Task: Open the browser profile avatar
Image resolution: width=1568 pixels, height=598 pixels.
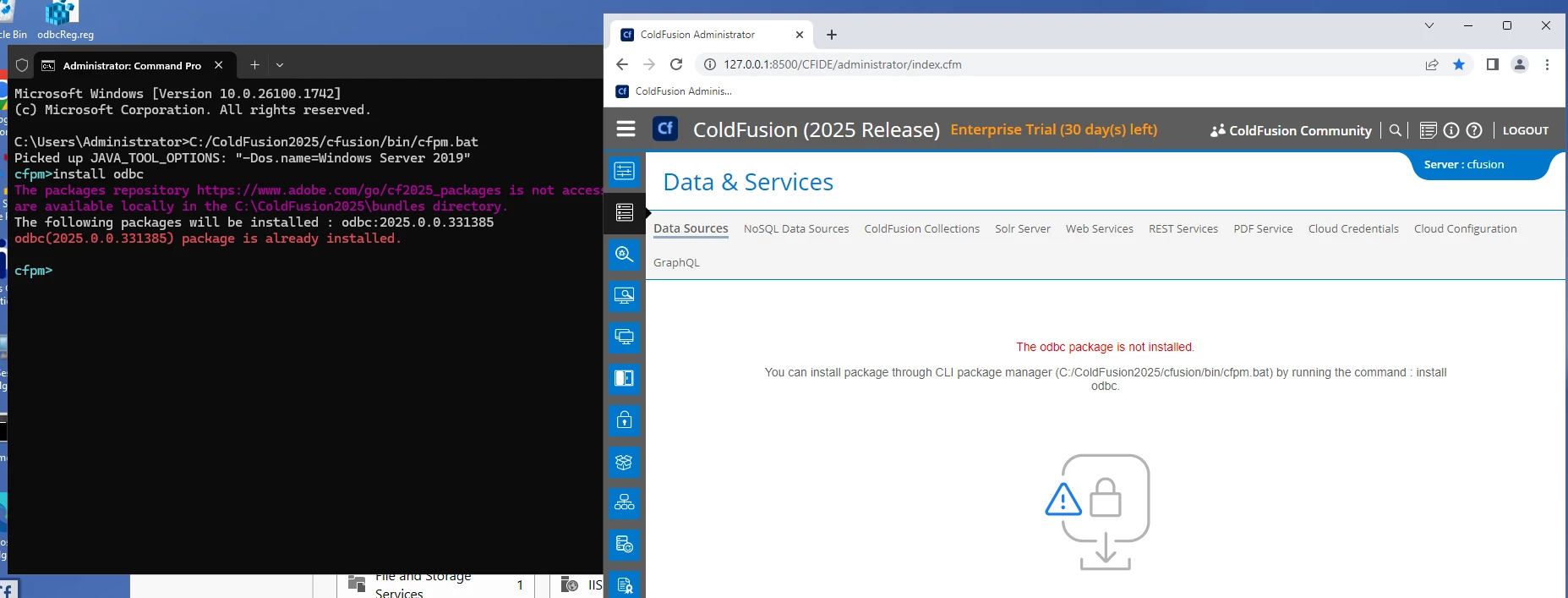Action: (1520, 64)
